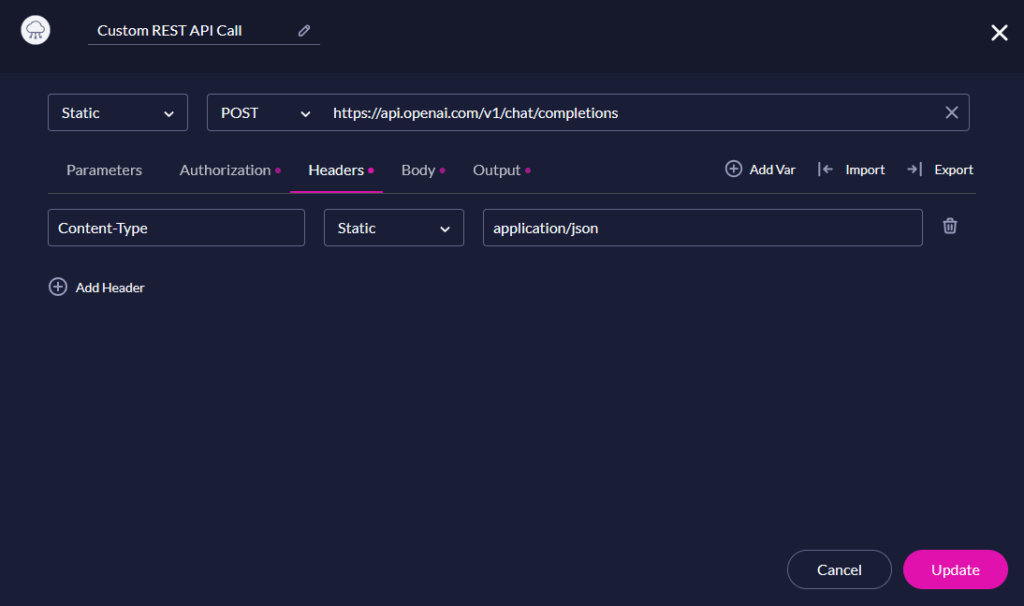Click the Add Var plus icon

click(733, 169)
